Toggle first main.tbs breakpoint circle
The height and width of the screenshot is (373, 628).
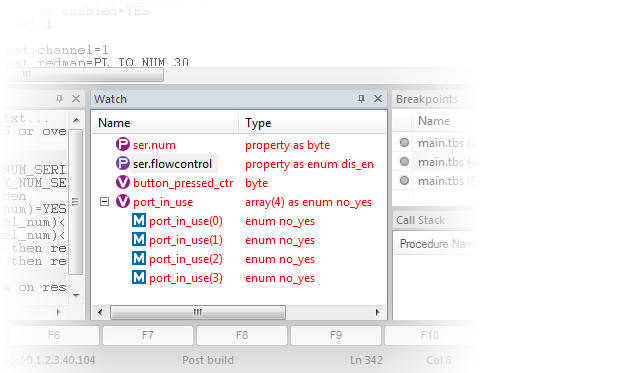point(404,142)
